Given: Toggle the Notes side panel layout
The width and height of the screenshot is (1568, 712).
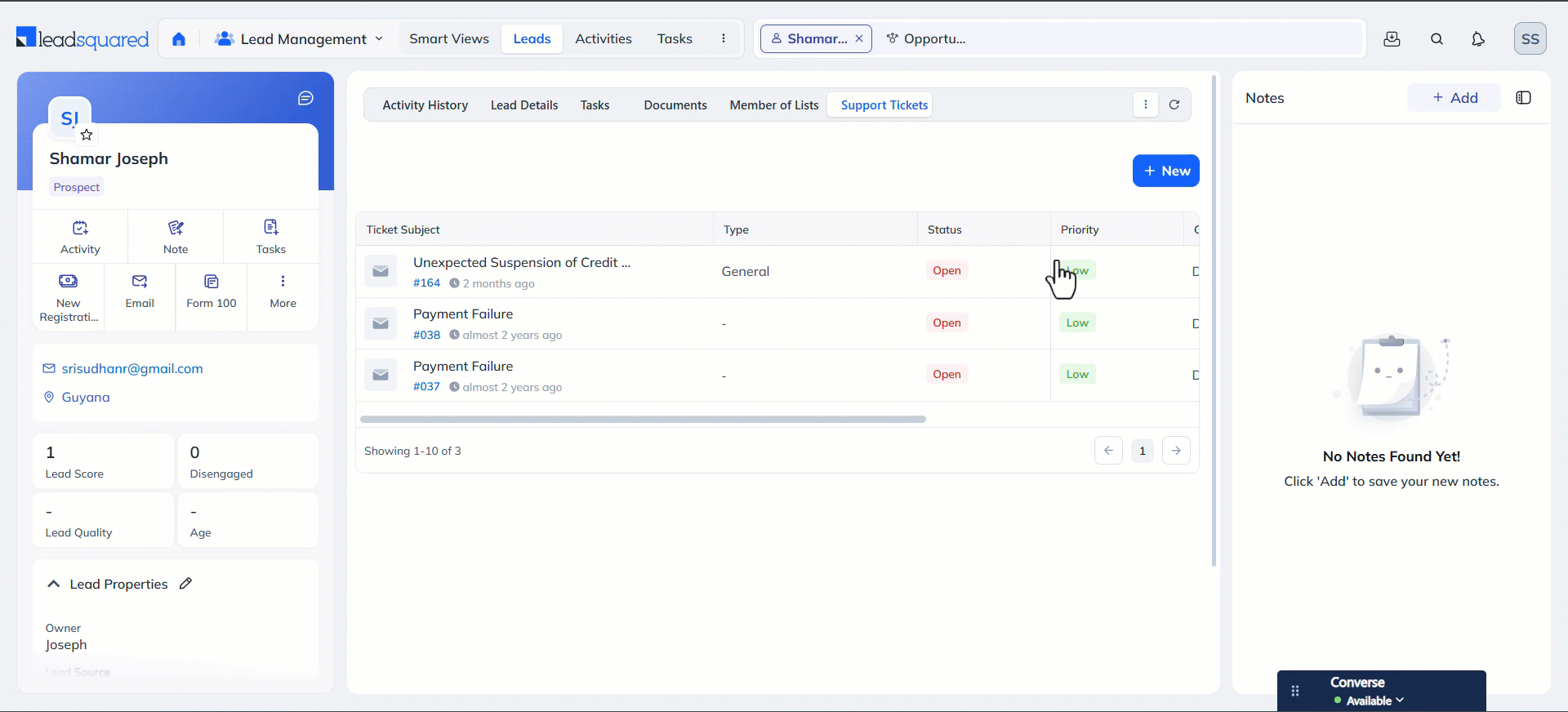Looking at the screenshot, I should tap(1523, 98).
